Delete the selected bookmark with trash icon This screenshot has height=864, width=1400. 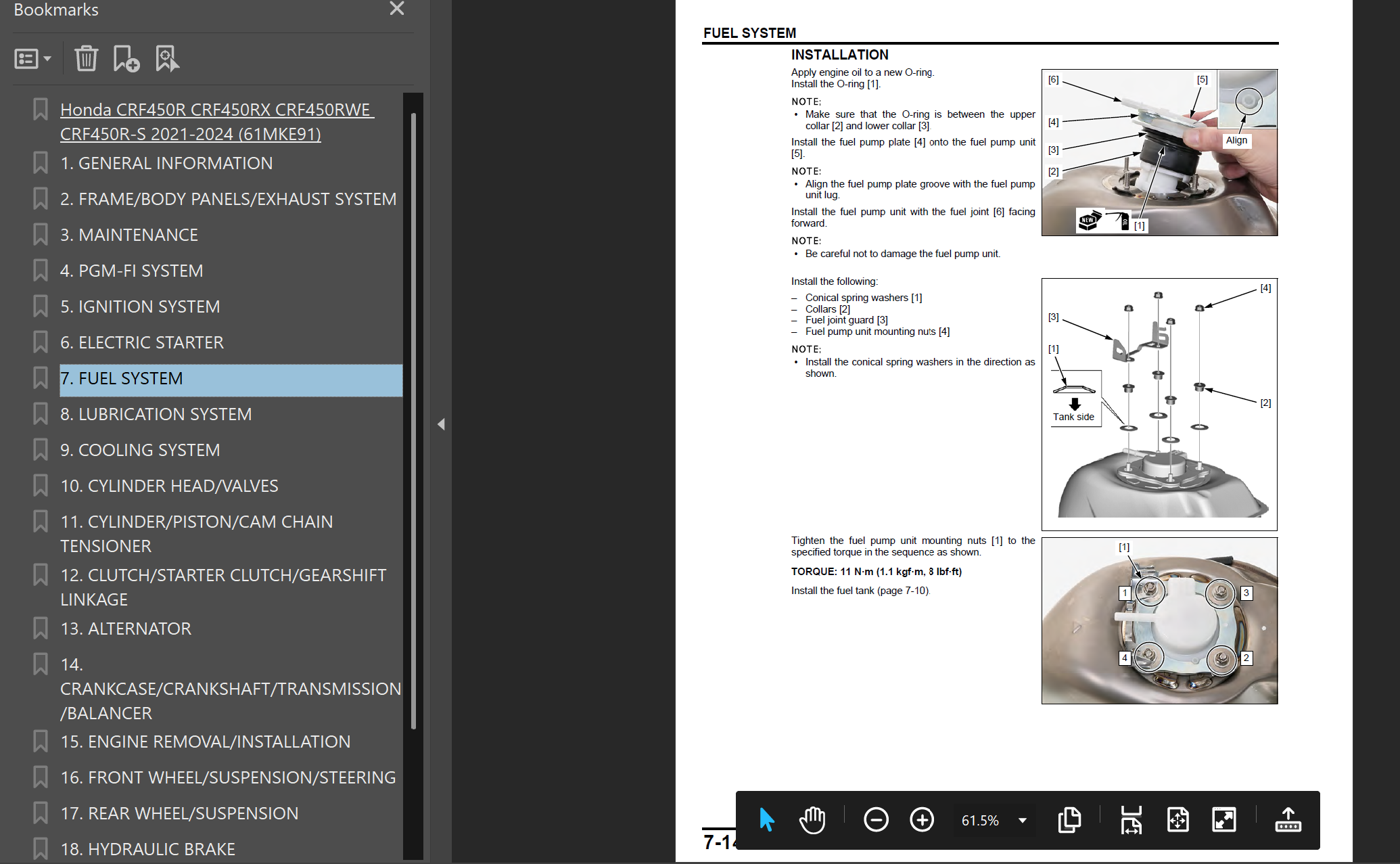86,59
